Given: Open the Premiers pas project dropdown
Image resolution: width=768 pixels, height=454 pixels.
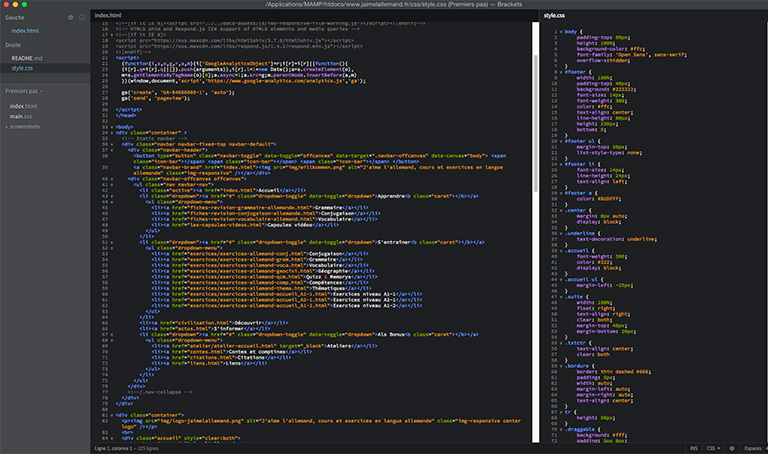Looking at the screenshot, I should [x=24, y=91].
